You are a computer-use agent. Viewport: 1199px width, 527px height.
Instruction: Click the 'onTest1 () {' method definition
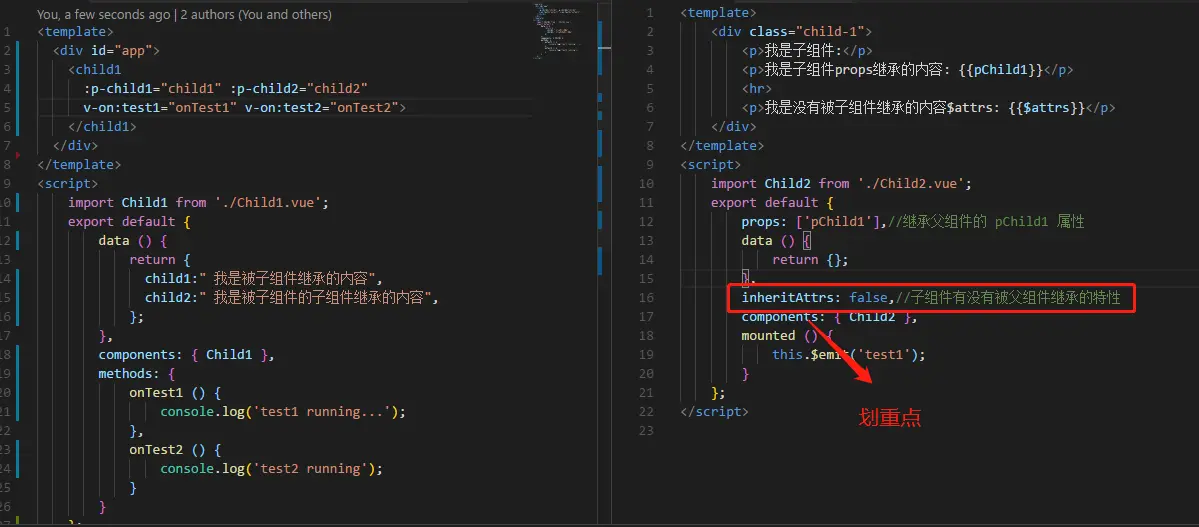(175, 392)
